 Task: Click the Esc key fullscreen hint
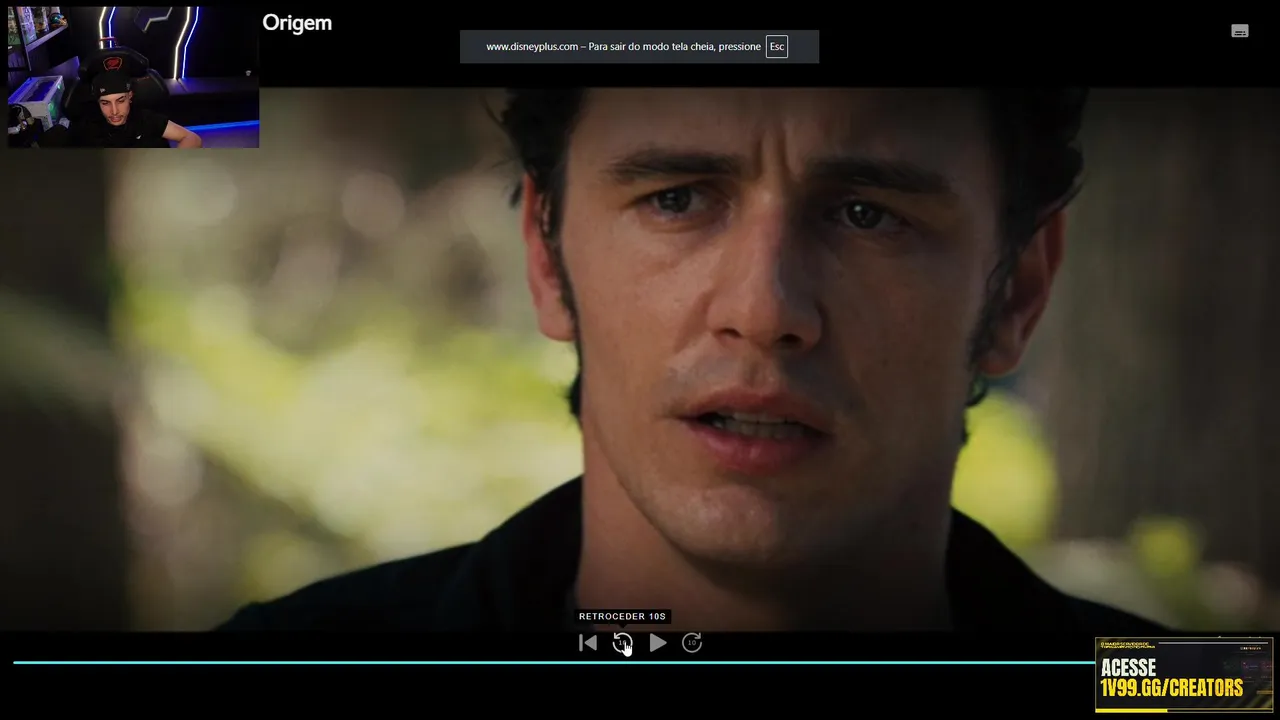point(777,47)
